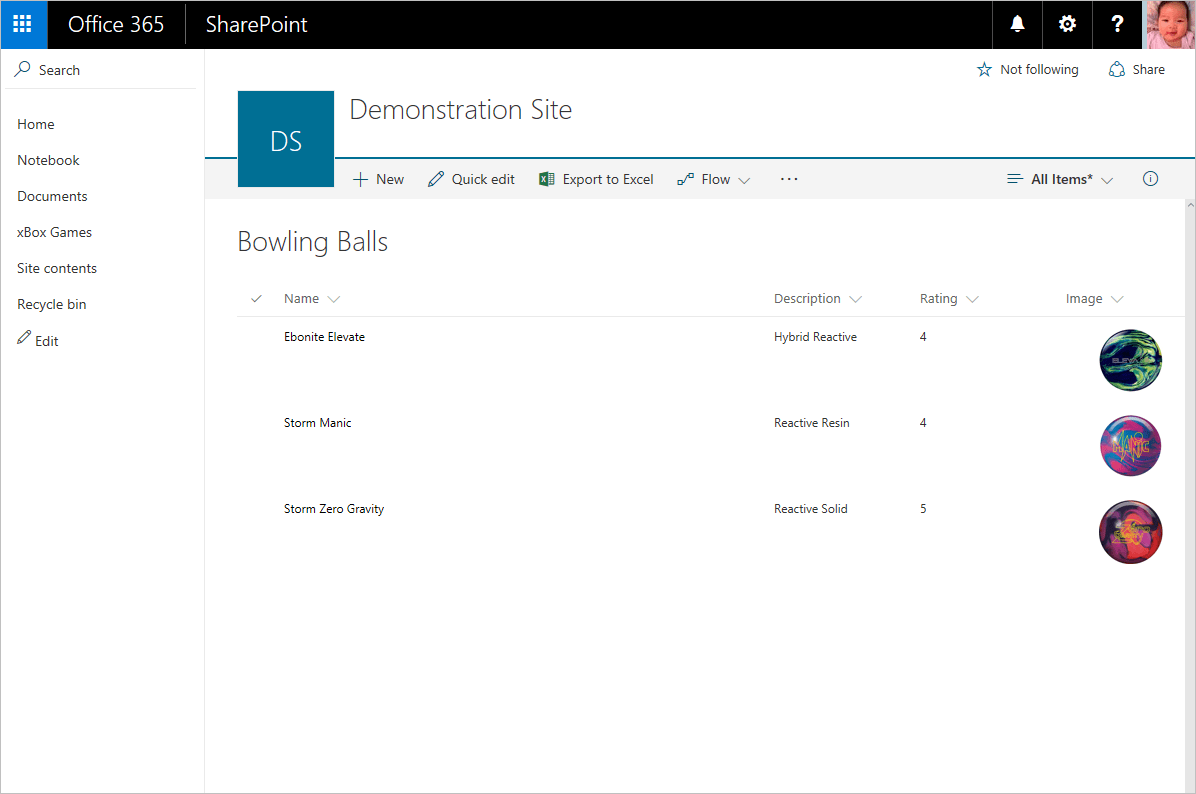Click Export to Excel
Image resolution: width=1196 pixels, height=794 pixels.
(596, 178)
